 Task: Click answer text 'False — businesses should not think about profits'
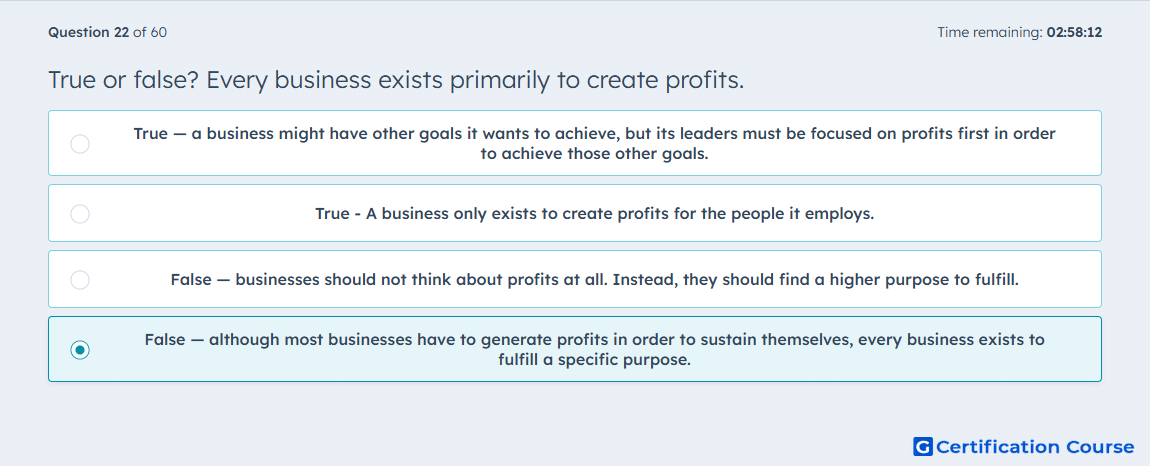tap(595, 280)
